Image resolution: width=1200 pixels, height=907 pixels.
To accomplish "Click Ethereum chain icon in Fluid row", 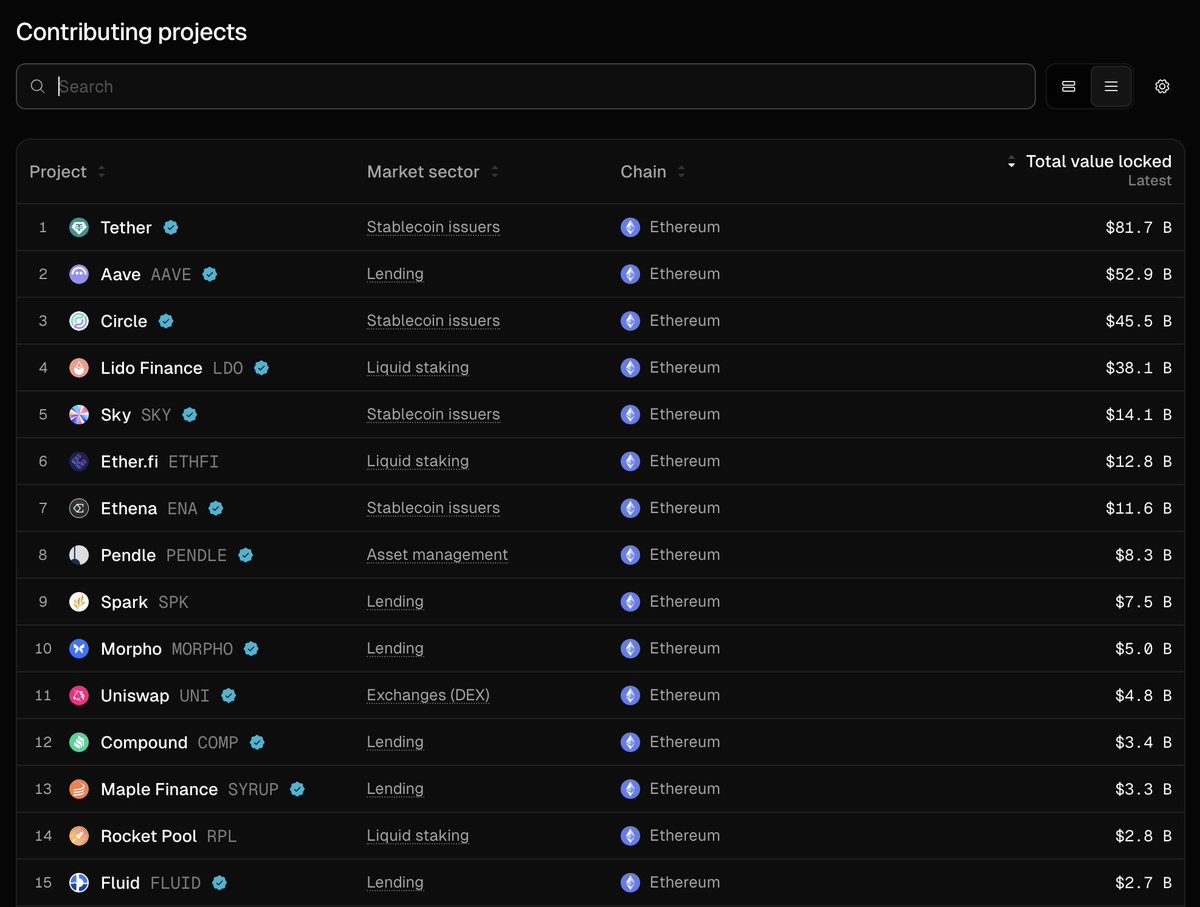I will point(630,882).
